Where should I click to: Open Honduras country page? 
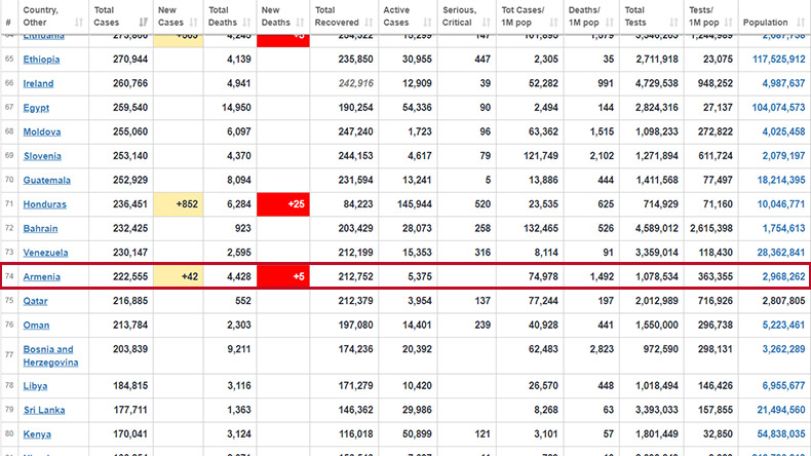pyautogui.click(x=44, y=204)
